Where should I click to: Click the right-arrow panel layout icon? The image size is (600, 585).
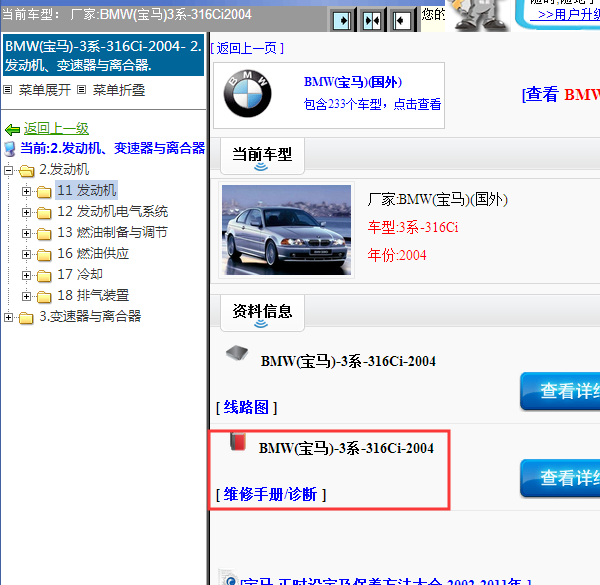(342, 20)
